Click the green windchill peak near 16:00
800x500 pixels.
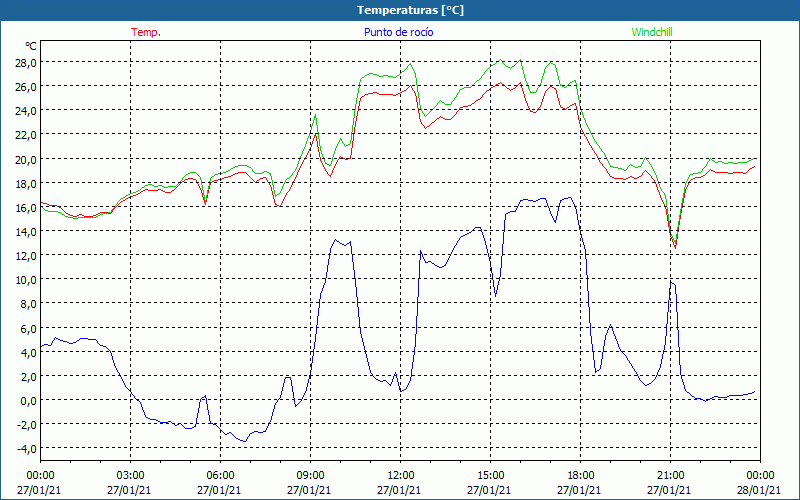coord(520,60)
